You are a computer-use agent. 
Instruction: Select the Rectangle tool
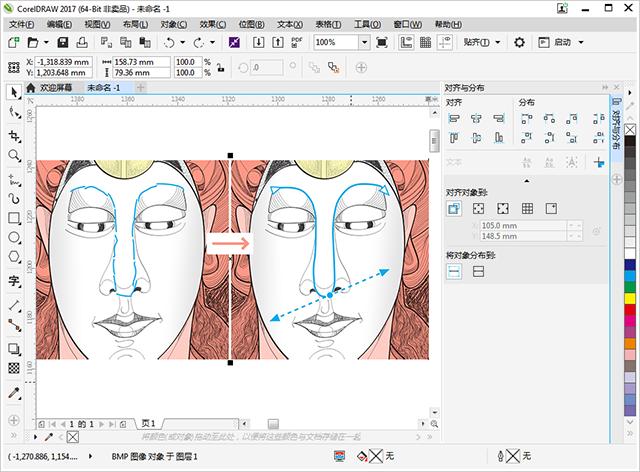pos(14,218)
